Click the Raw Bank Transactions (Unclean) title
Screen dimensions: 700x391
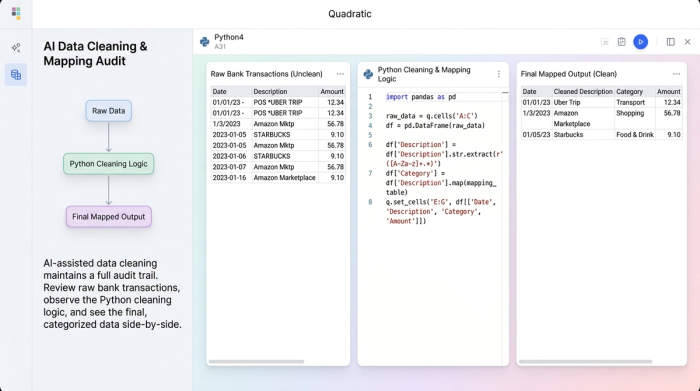click(x=267, y=74)
